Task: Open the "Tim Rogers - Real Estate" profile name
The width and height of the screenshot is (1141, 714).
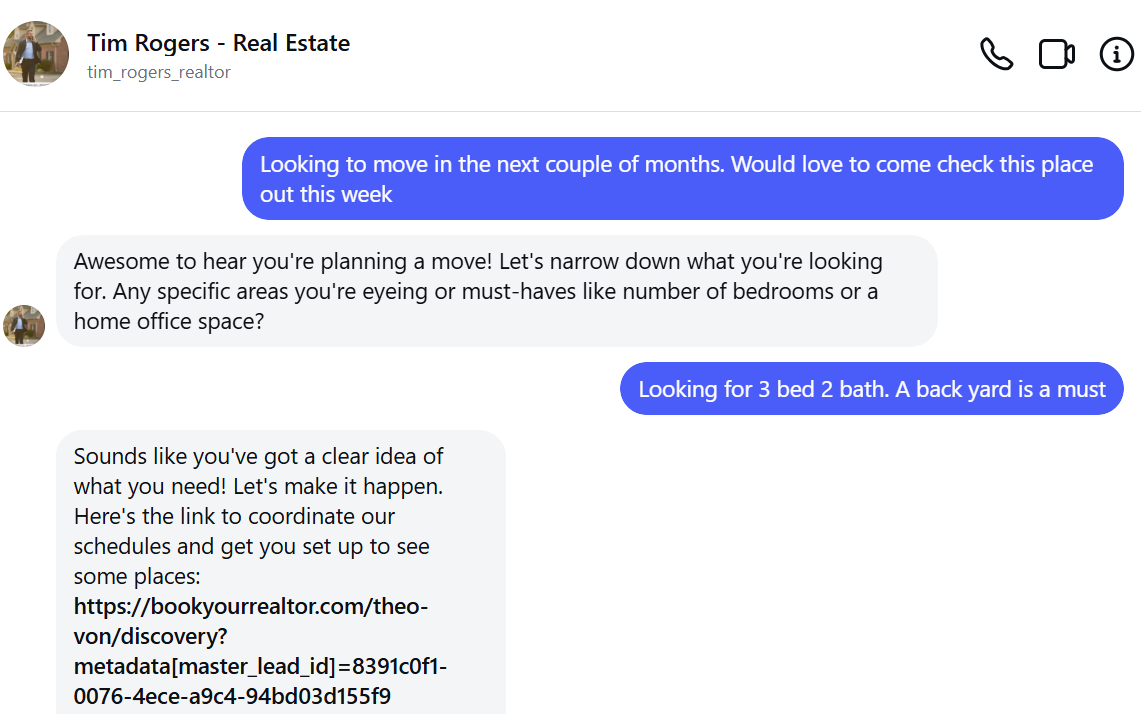Action: [218, 43]
